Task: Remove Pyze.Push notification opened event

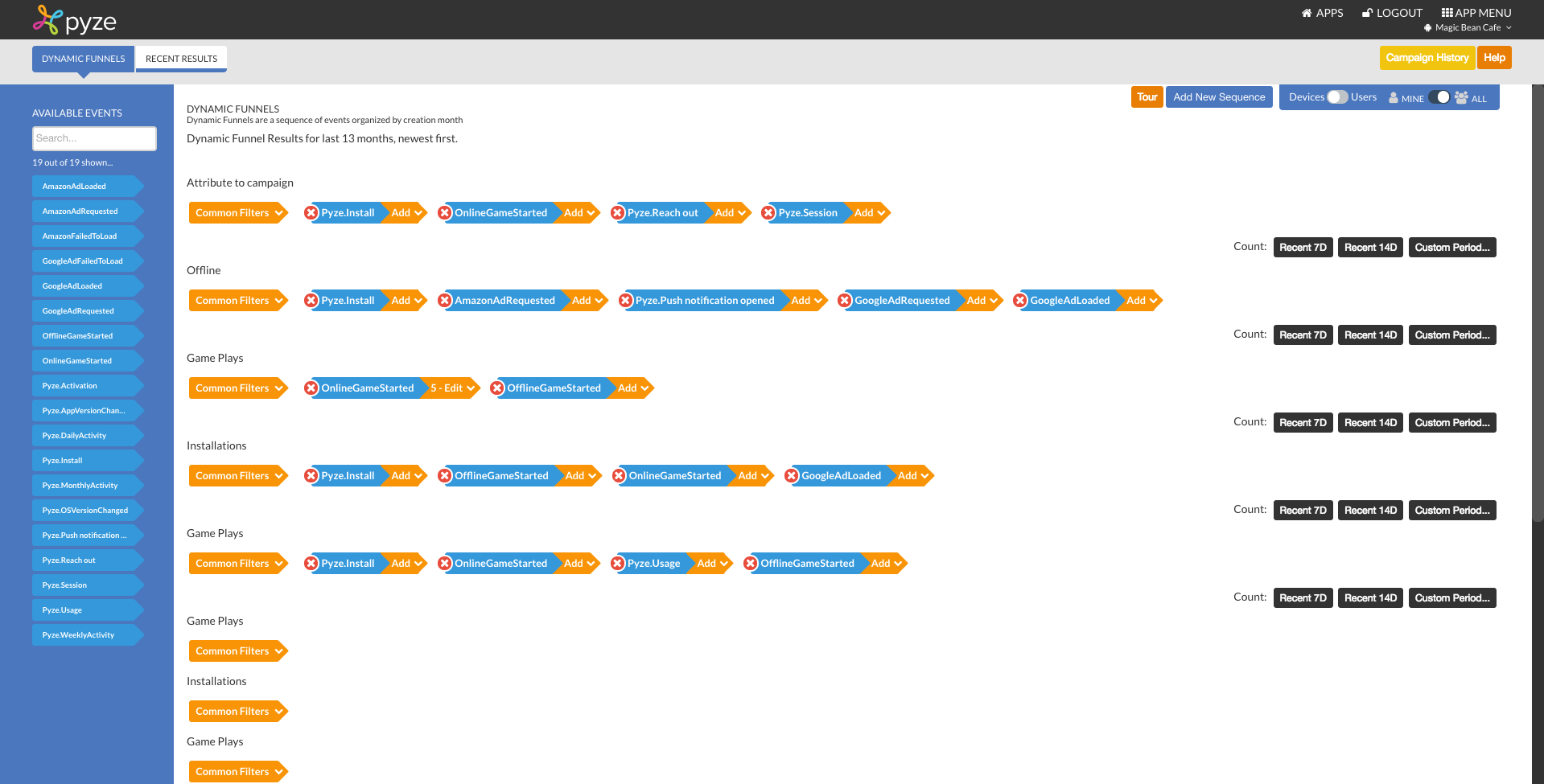Action: [626, 301]
